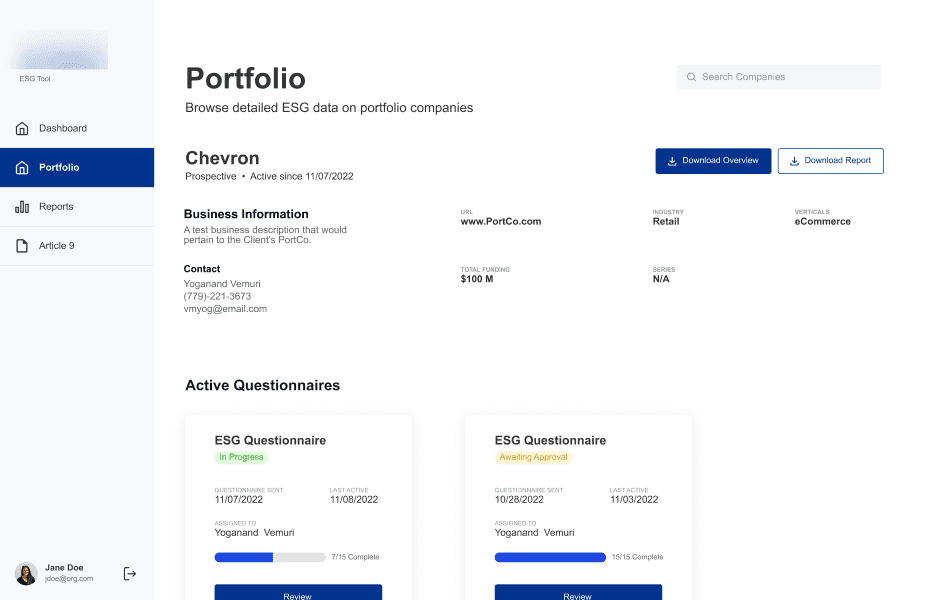The image size is (925, 600).
Task: Click the test business description paragraph
Action: coord(265,235)
